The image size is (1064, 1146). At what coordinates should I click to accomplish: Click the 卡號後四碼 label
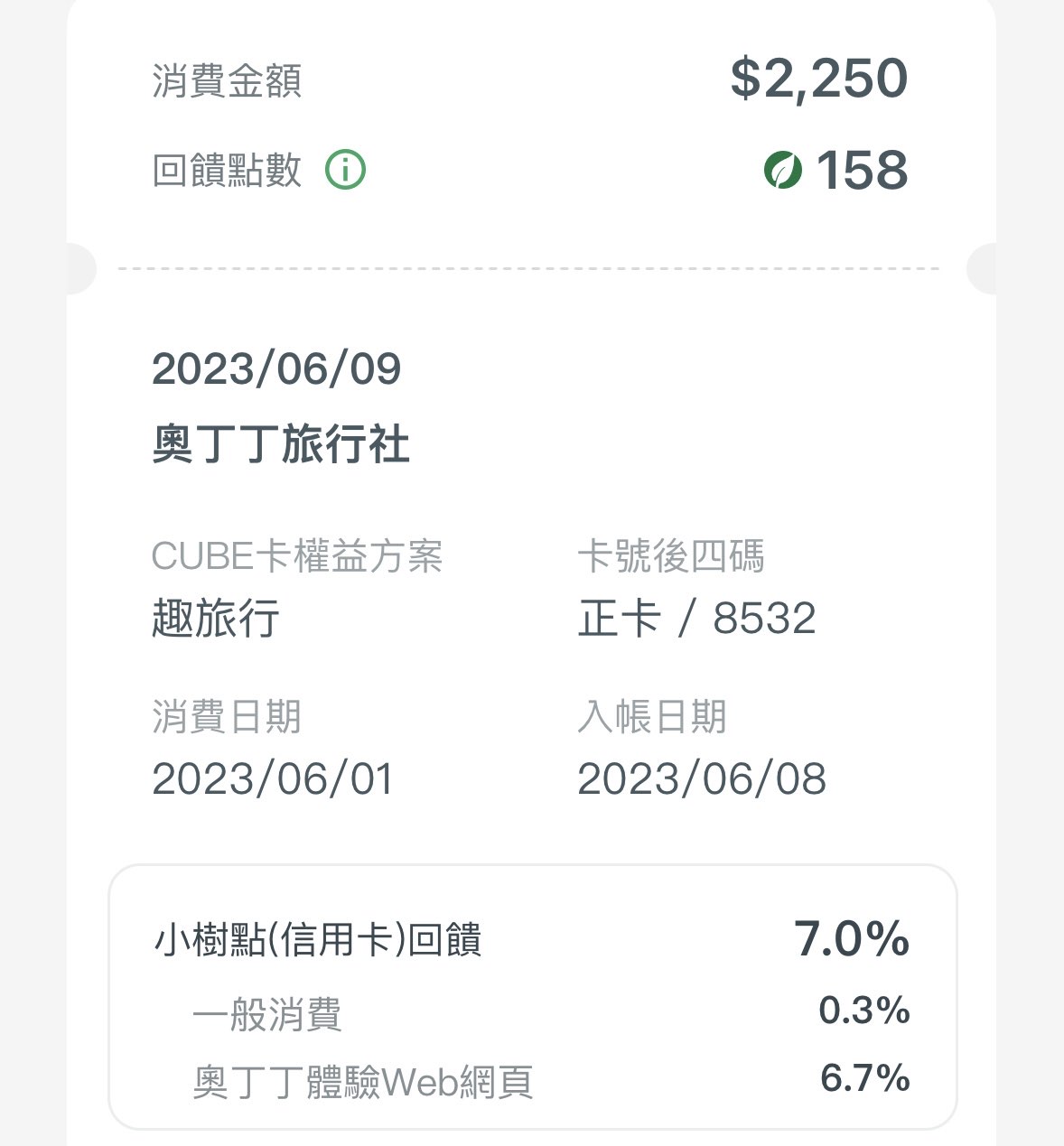coord(671,556)
